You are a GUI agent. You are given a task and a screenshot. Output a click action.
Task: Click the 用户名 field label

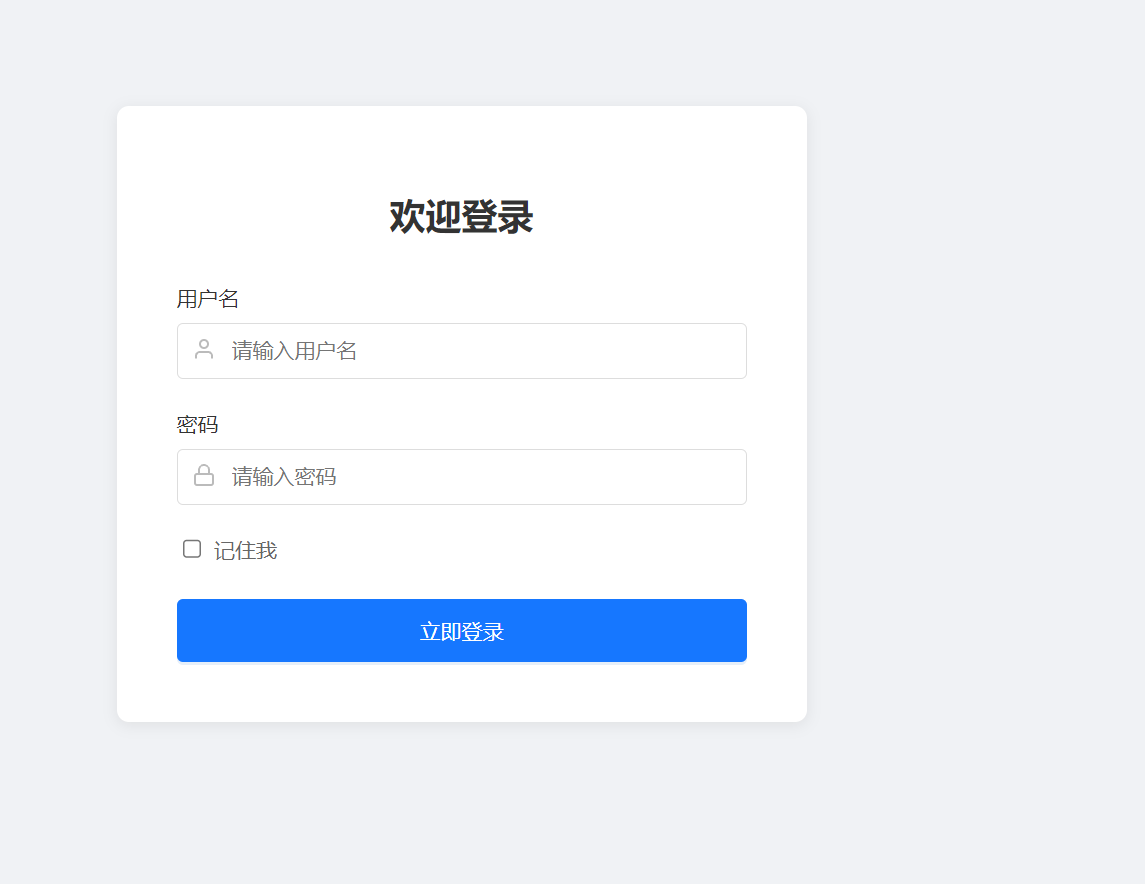[x=208, y=299]
